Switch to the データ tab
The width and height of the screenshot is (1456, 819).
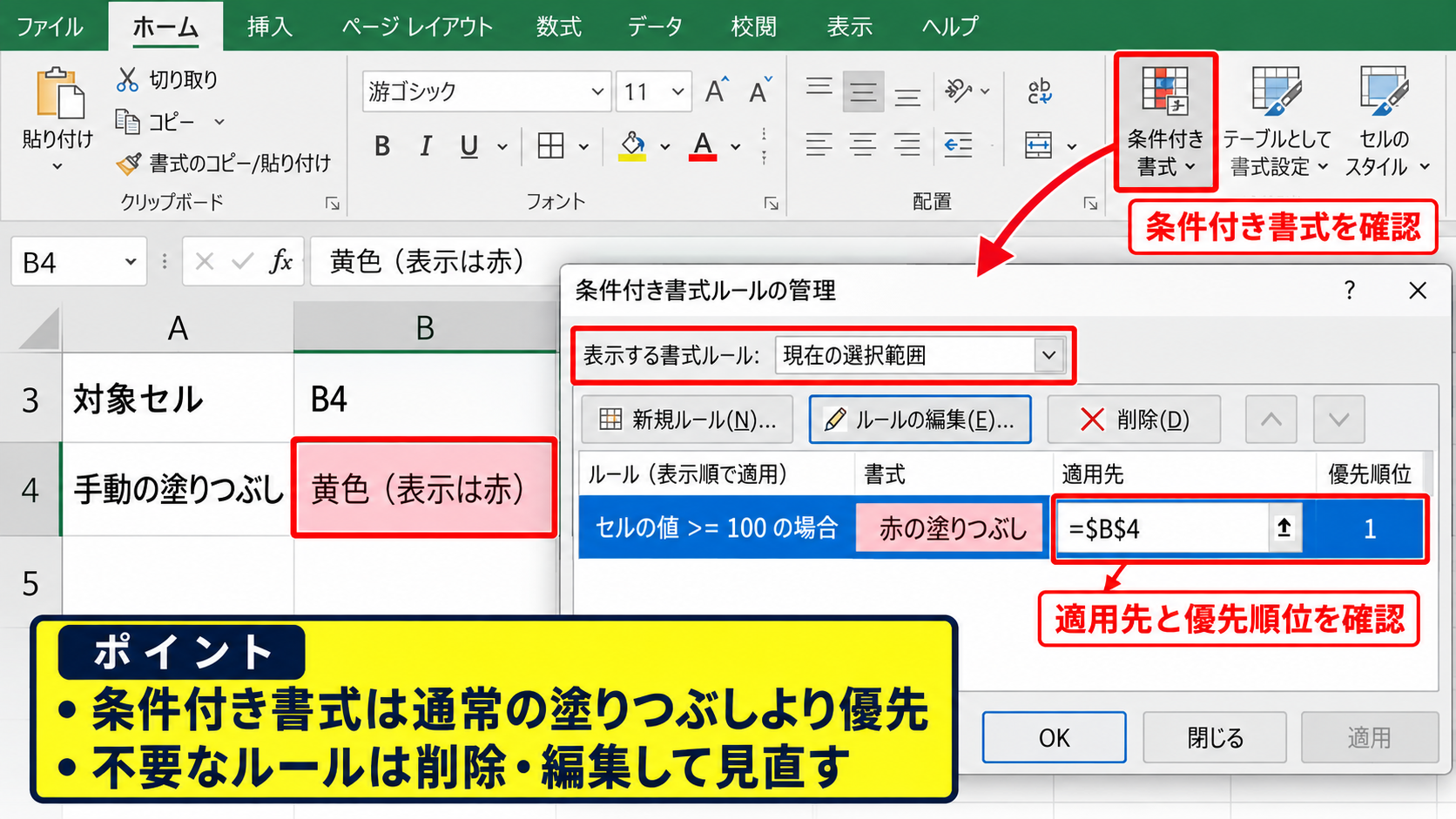coord(655,26)
